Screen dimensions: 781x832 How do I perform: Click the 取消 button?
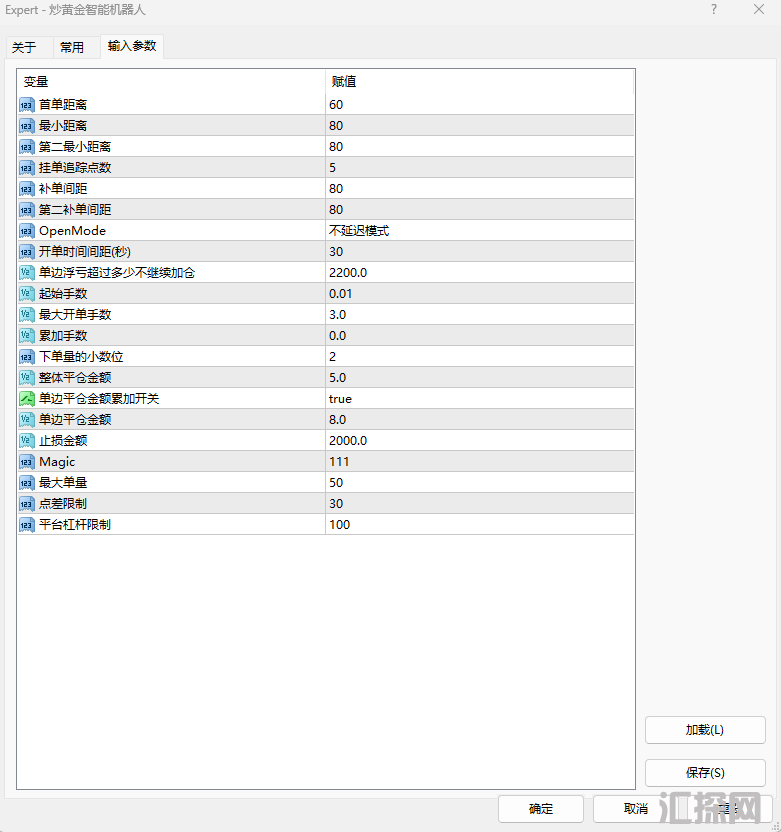tap(635, 809)
